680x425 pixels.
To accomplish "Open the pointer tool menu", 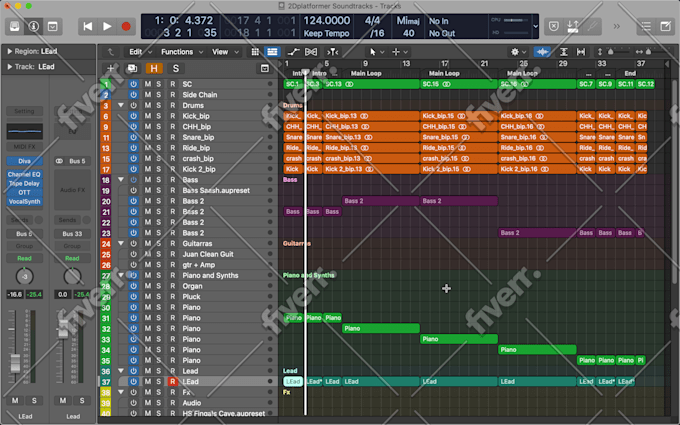I will [x=376, y=52].
